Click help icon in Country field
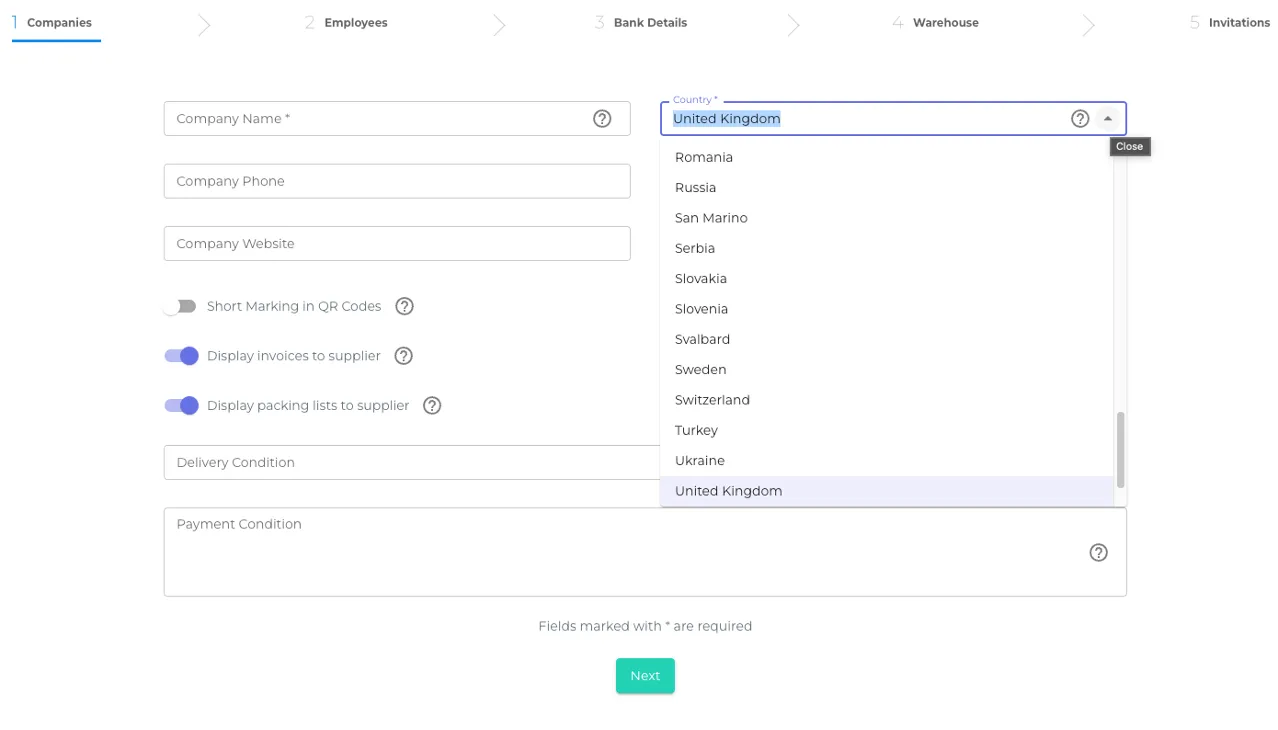This screenshot has height=730, width=1278. coord(1080,119)
